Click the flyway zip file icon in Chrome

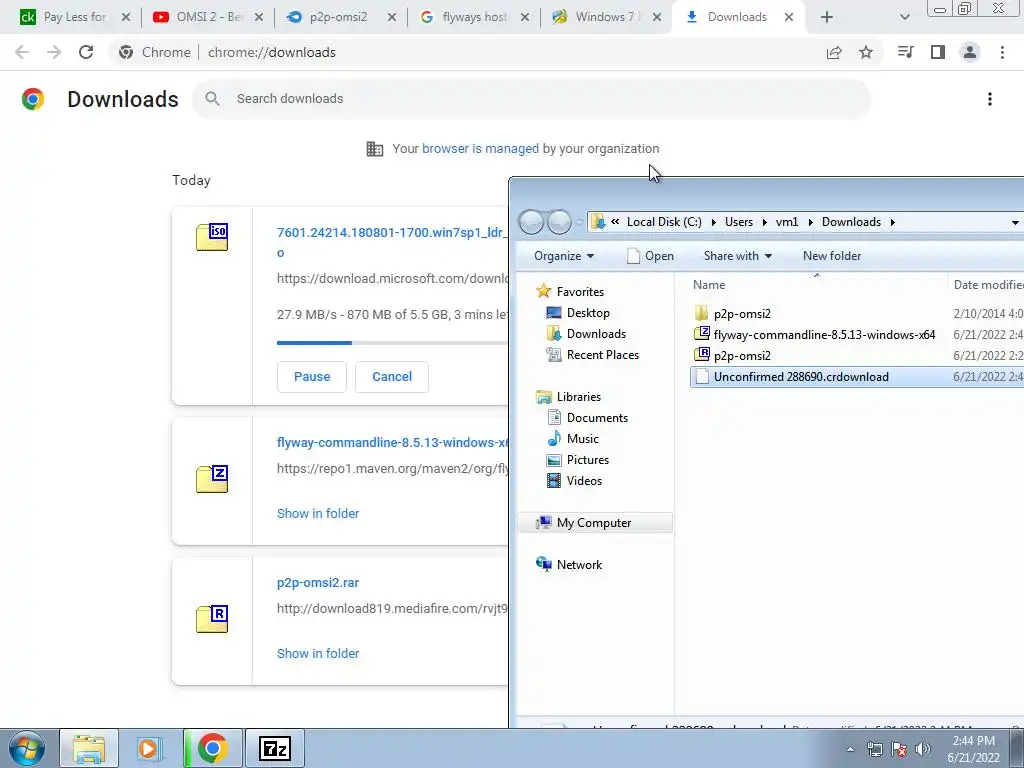click(x=212, y=479)
